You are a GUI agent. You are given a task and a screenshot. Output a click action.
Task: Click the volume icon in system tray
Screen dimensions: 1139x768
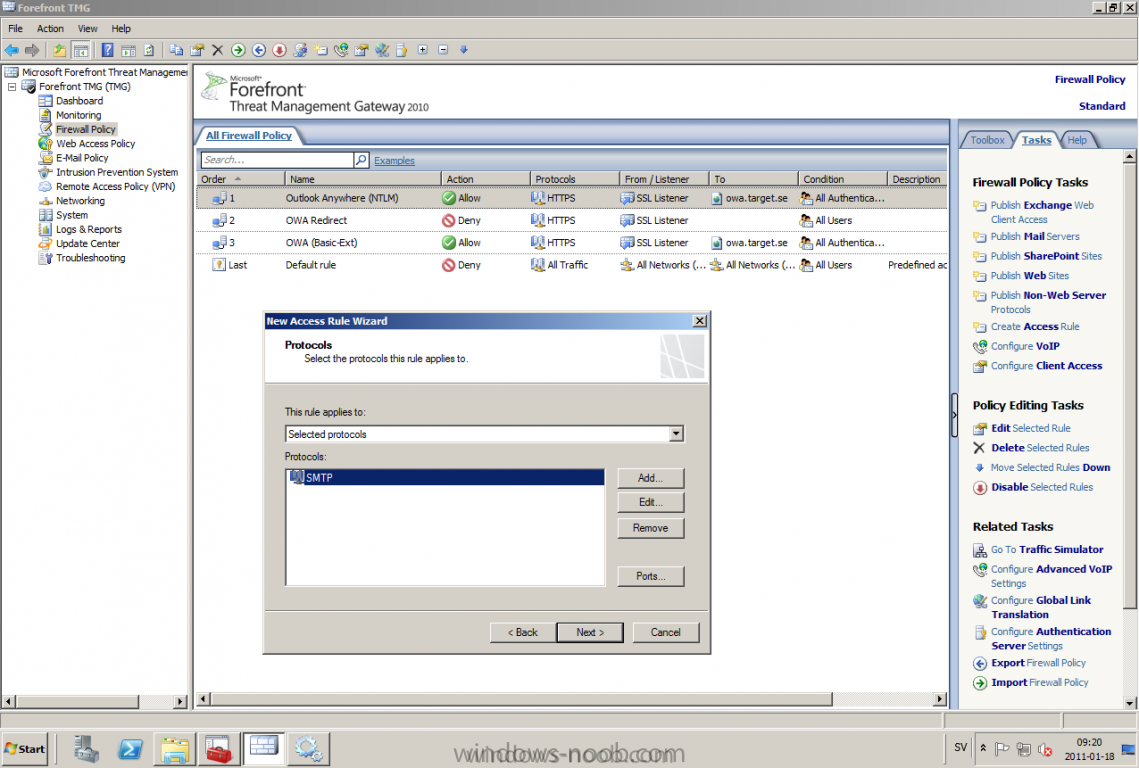1045,749
